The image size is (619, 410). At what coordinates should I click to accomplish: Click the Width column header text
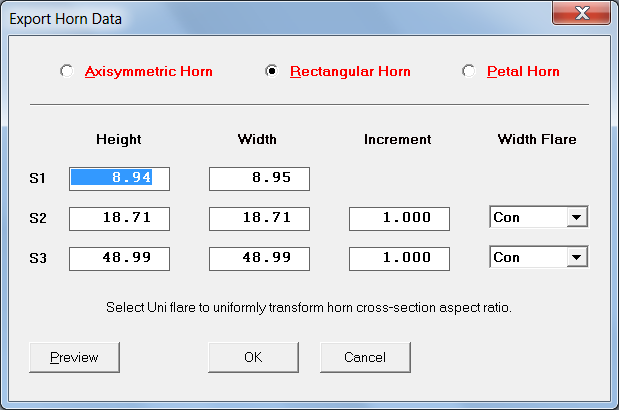click(x=257, y=139)
